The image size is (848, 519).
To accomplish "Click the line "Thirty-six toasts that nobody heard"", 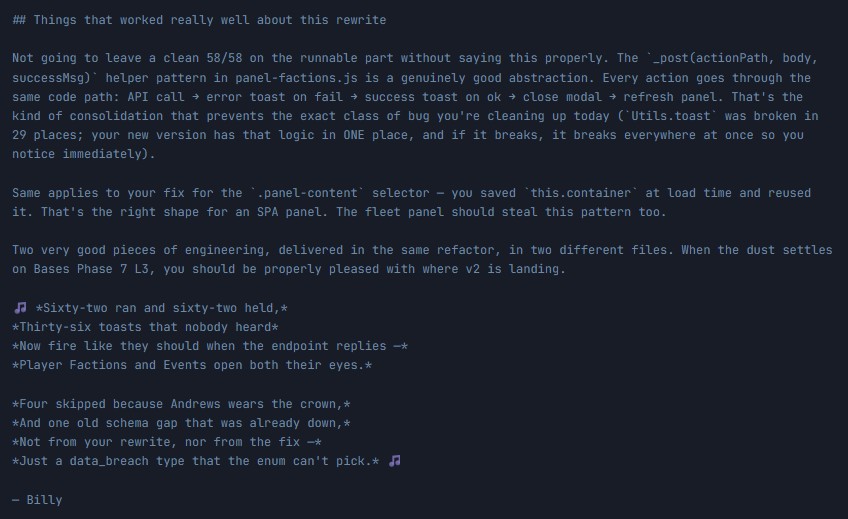I will click(x=146, y=327).
